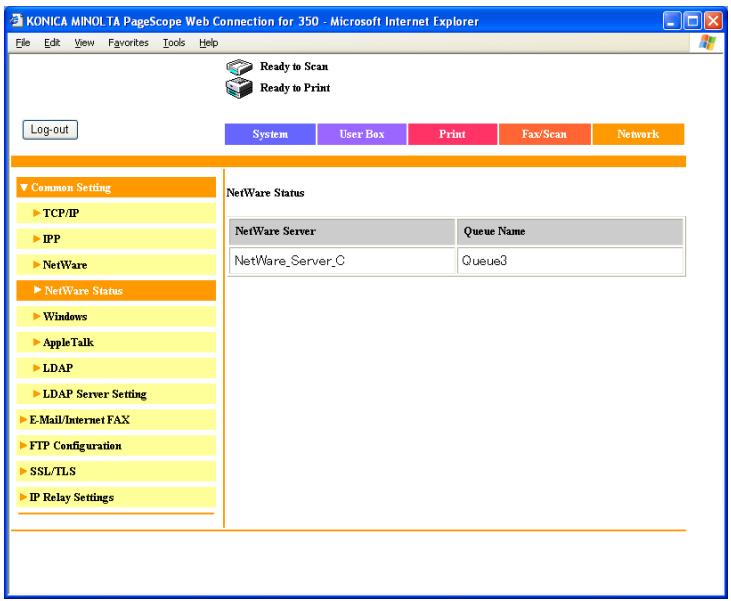
Task: Click the scanner status icon
Action: (239, 67)
